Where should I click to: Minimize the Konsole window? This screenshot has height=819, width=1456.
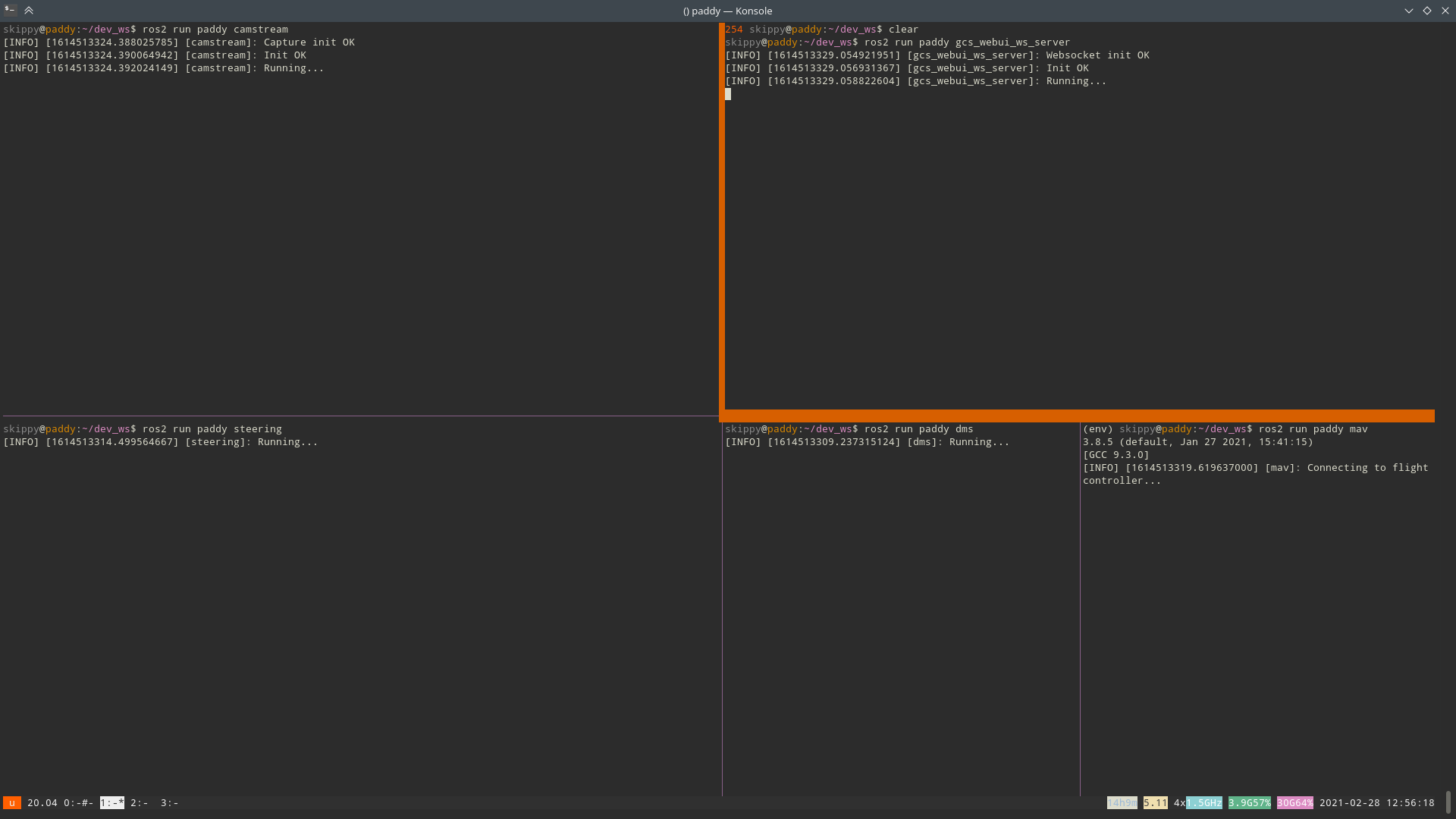tap(1409, 11)
